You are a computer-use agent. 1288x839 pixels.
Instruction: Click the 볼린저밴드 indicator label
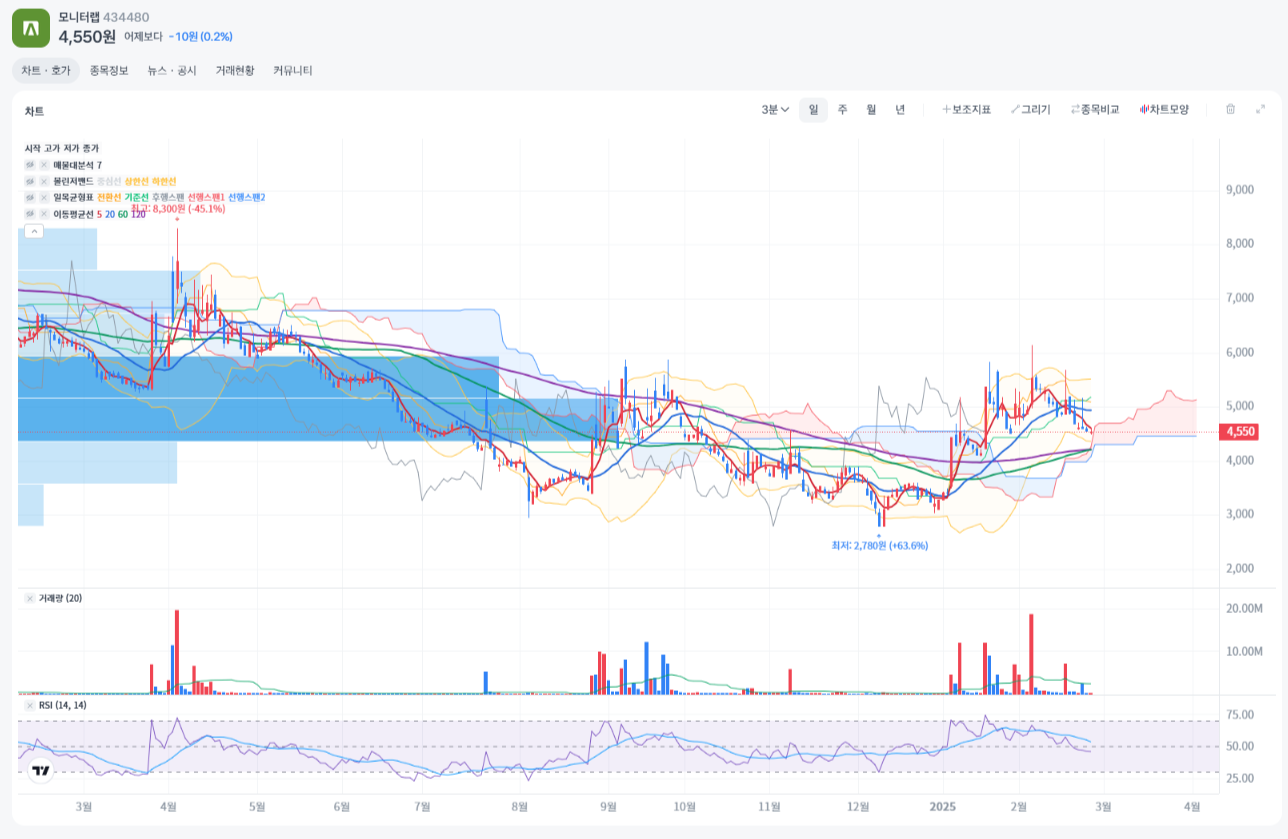(x=73, y=181)
